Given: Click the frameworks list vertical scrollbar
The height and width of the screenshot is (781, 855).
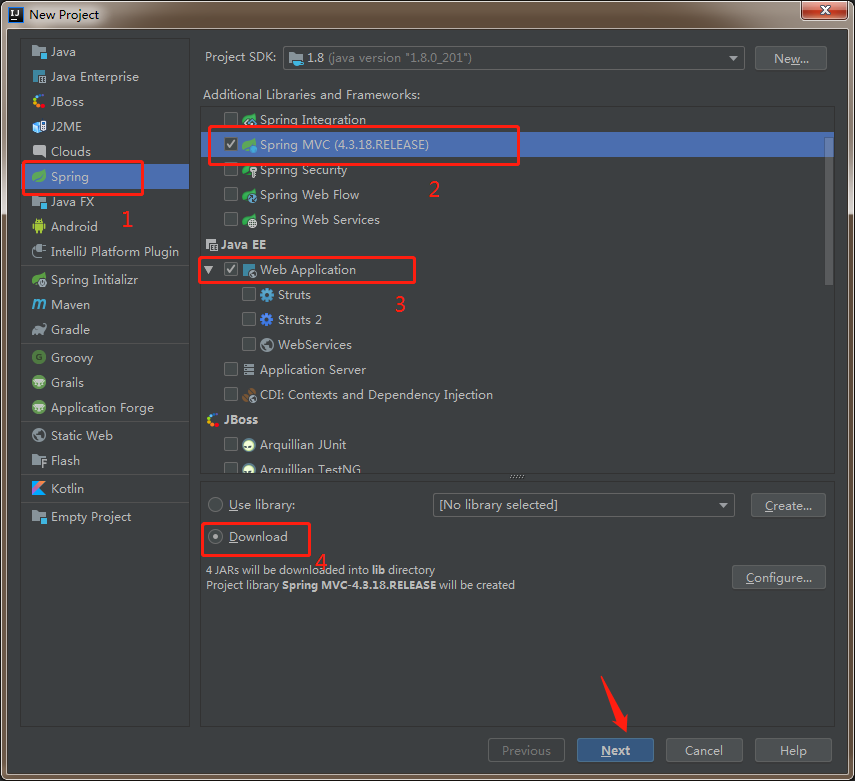Looking at the screenshot, I should (829, 211).
